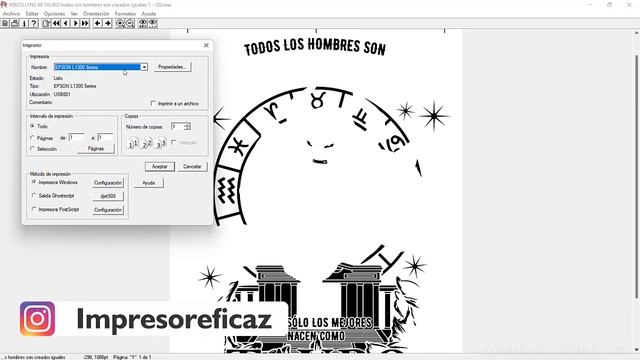Click the second binoculars find-next icon
640x360 pixels.
click(x=153, y=24)
